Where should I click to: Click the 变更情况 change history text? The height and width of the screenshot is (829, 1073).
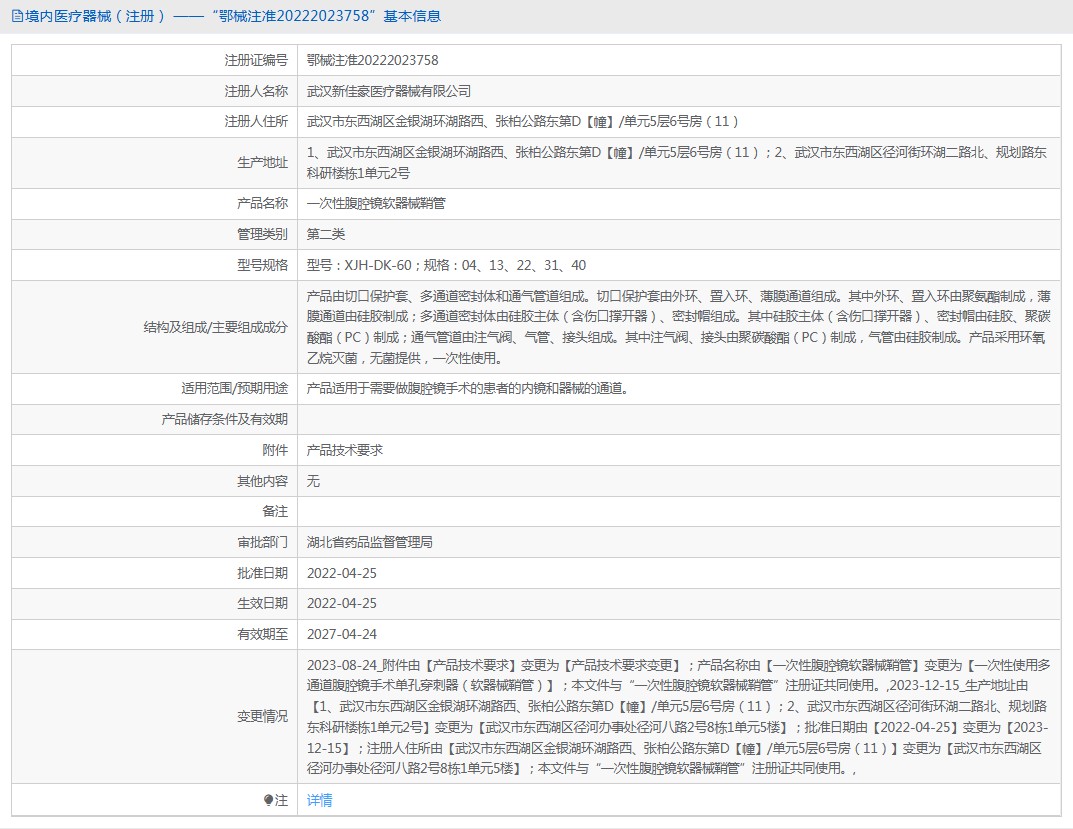[x=676, y=716]
